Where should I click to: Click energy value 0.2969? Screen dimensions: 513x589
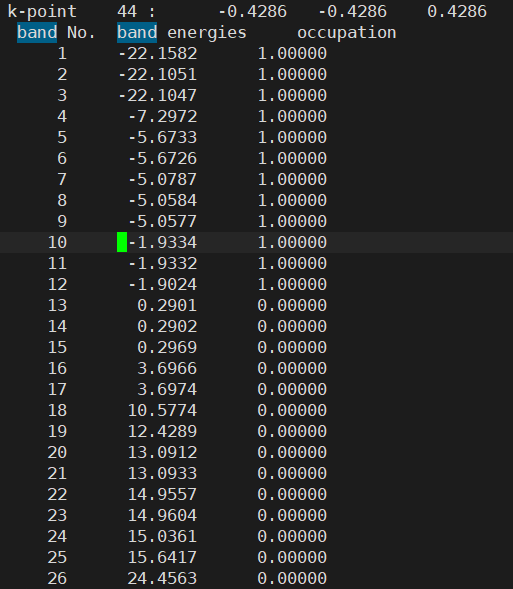point(167,348)
